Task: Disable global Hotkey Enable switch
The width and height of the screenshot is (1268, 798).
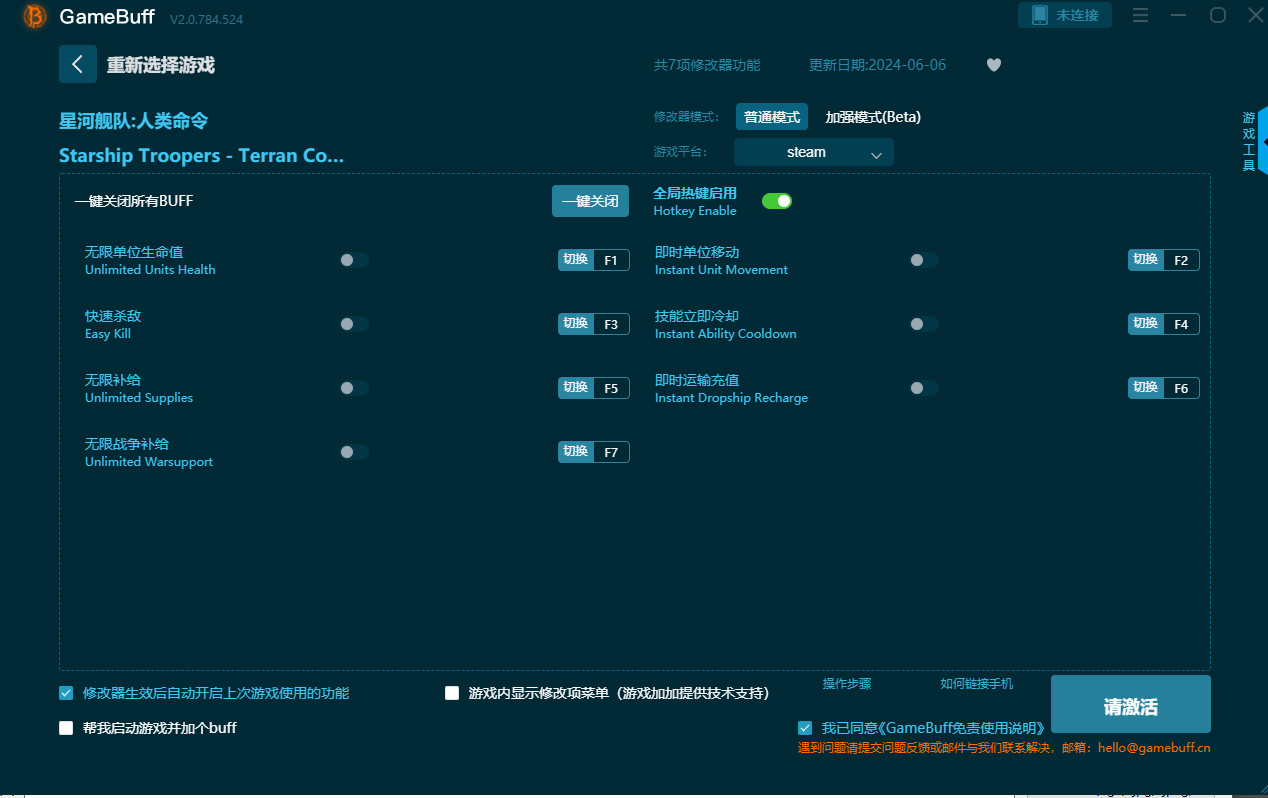Action: pos(777,201)
